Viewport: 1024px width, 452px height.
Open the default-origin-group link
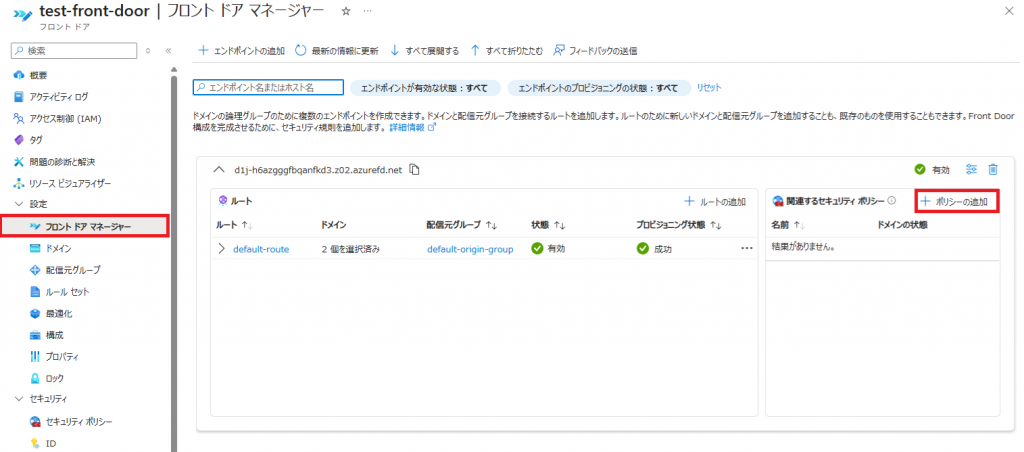470,249
